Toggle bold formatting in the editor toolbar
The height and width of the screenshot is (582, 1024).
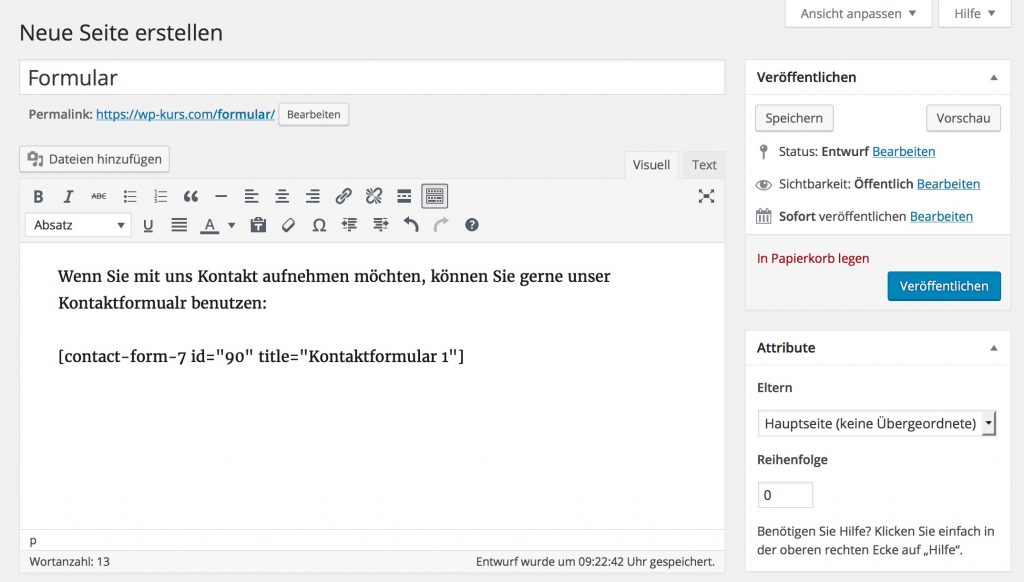click(x=38, y=196)
